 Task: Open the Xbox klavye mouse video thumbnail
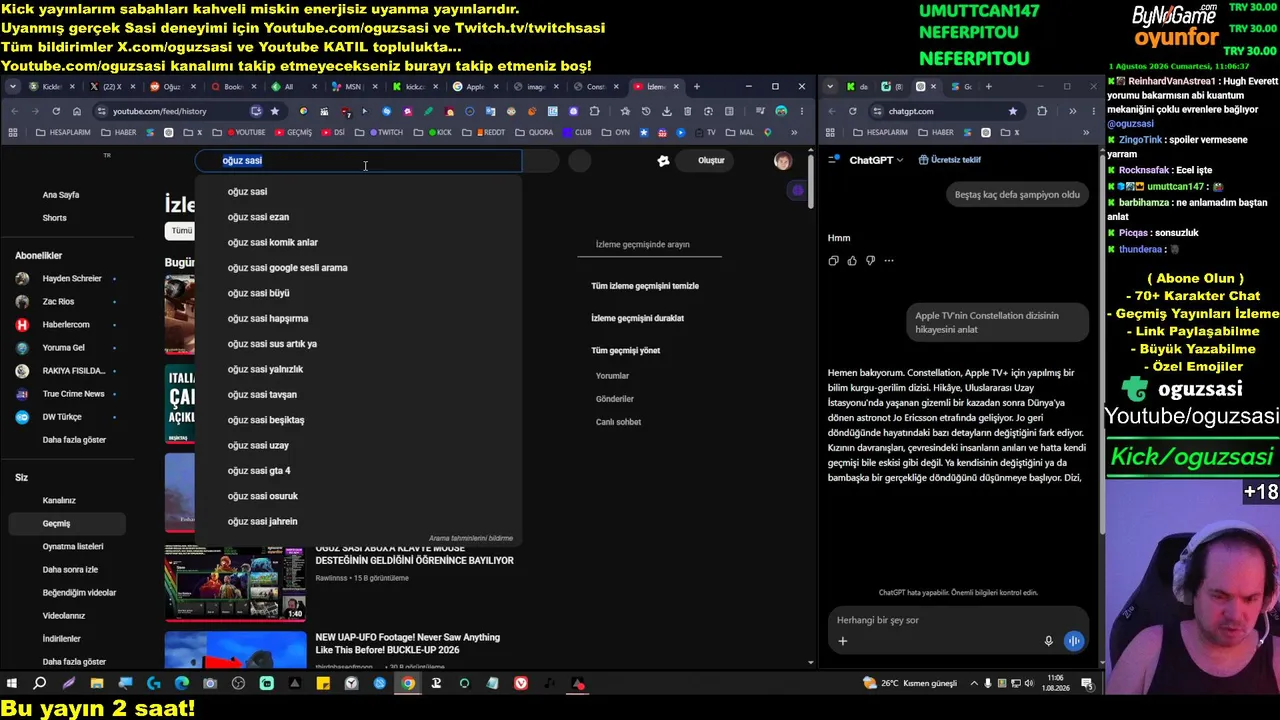click(x=235, y=584)
